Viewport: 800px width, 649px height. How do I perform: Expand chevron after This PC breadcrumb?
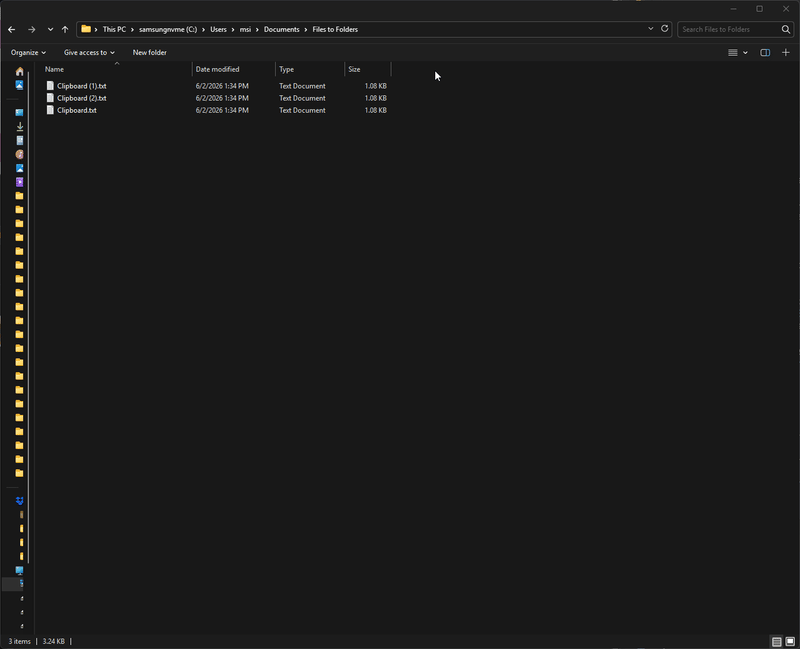coord(132,30)
